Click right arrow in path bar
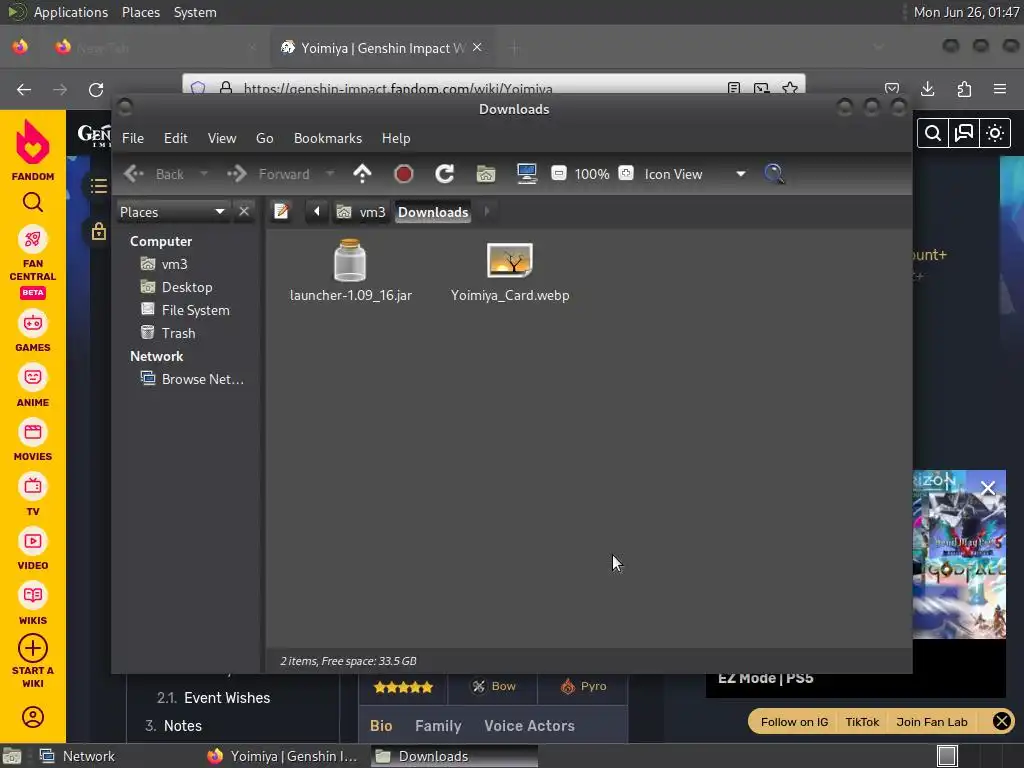The height and width of the screenshot is (768, 1024). click(x=487, y=212)
